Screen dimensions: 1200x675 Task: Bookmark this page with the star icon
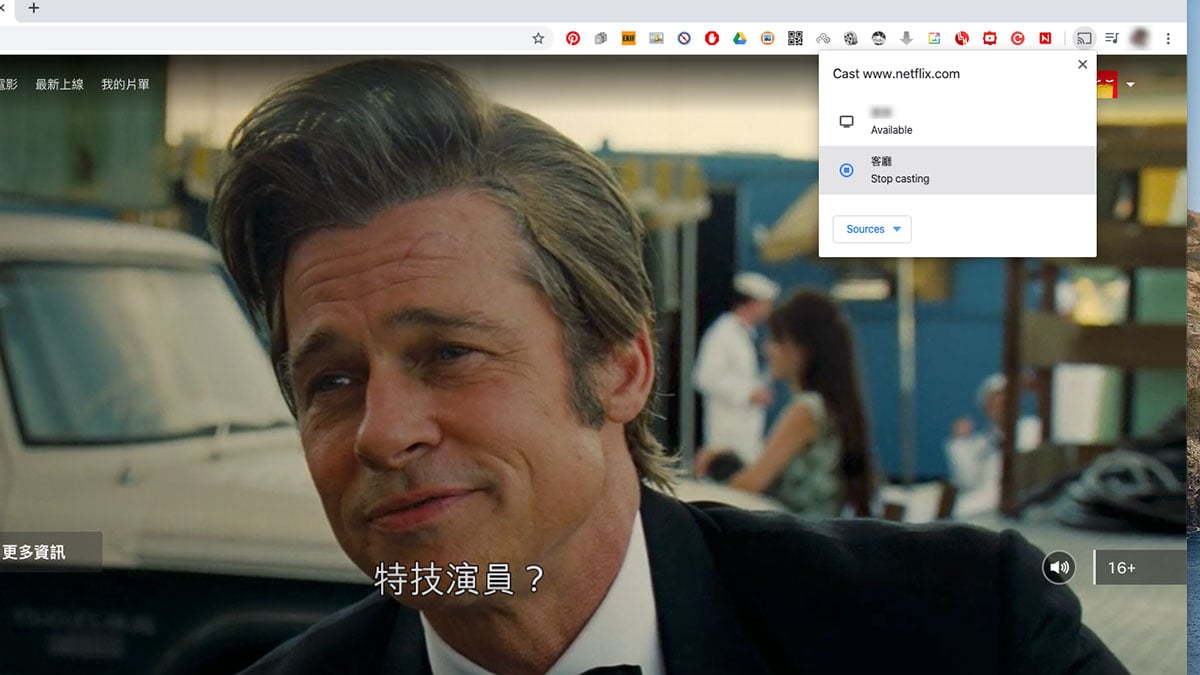[538, 38]
